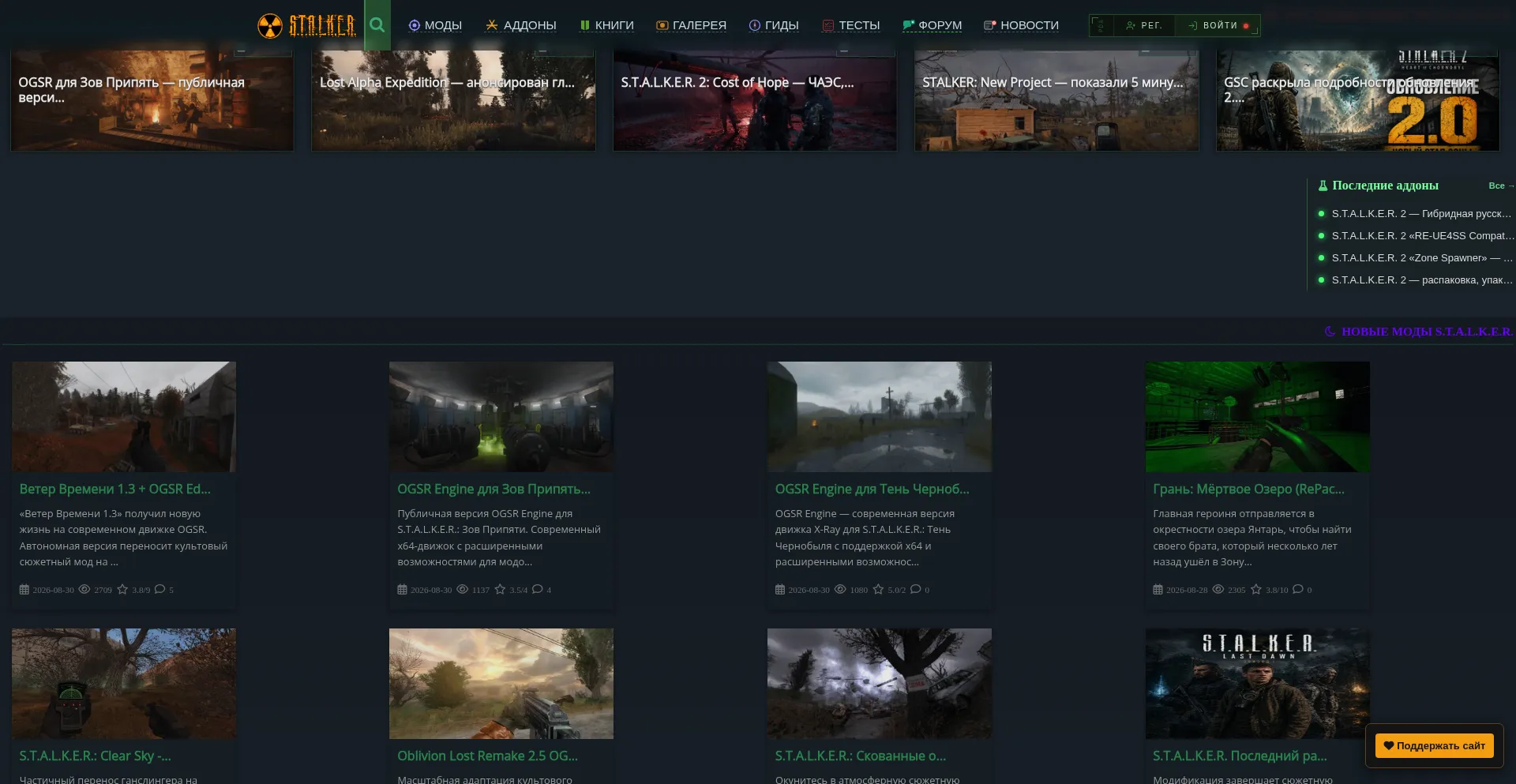Click the Oblivion Lost Remake screenshot thumbnail

pyautogui.click(x=501, y=684)
